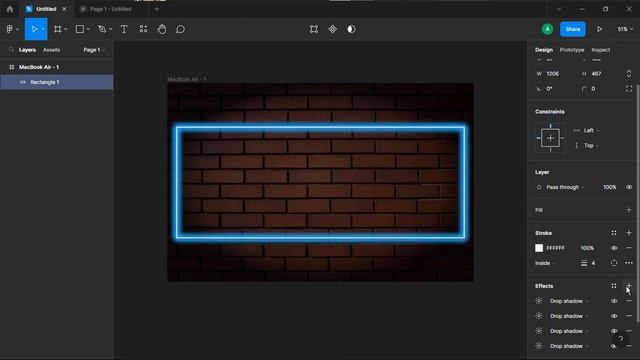640x360 pixels.
Task: Click the Share button
Action: [573, 29]
